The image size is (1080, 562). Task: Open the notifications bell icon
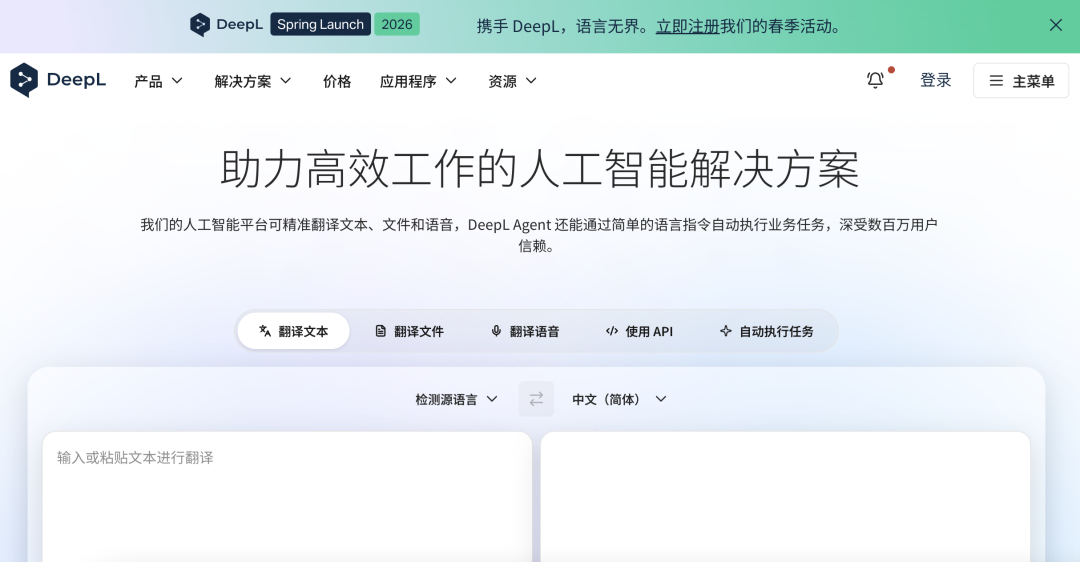875,80
